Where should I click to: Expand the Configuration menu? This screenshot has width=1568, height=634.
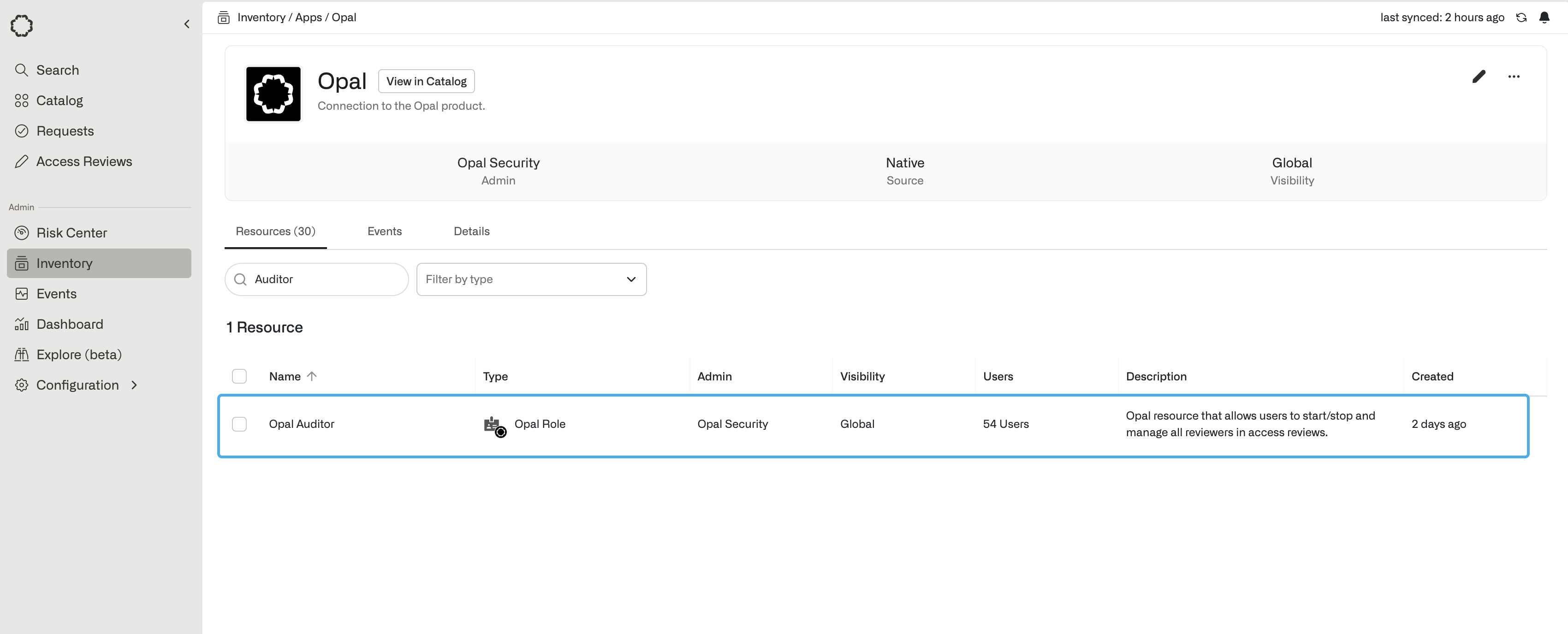77,385
